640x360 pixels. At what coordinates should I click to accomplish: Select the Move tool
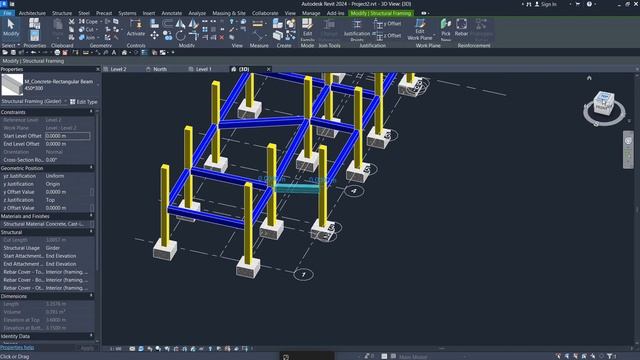[155, 36]
